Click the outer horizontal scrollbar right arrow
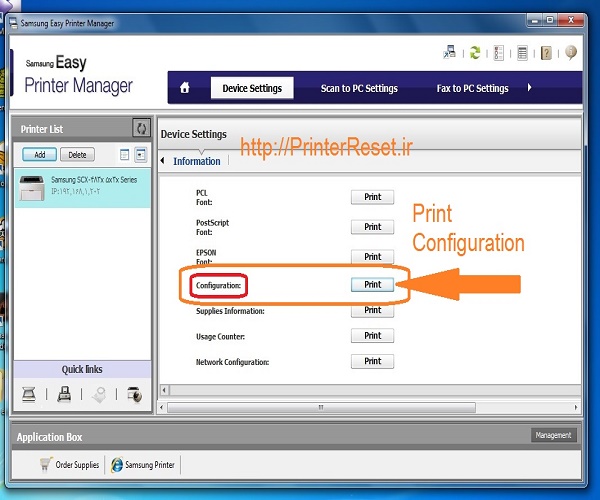 click(x=576, y=407)
